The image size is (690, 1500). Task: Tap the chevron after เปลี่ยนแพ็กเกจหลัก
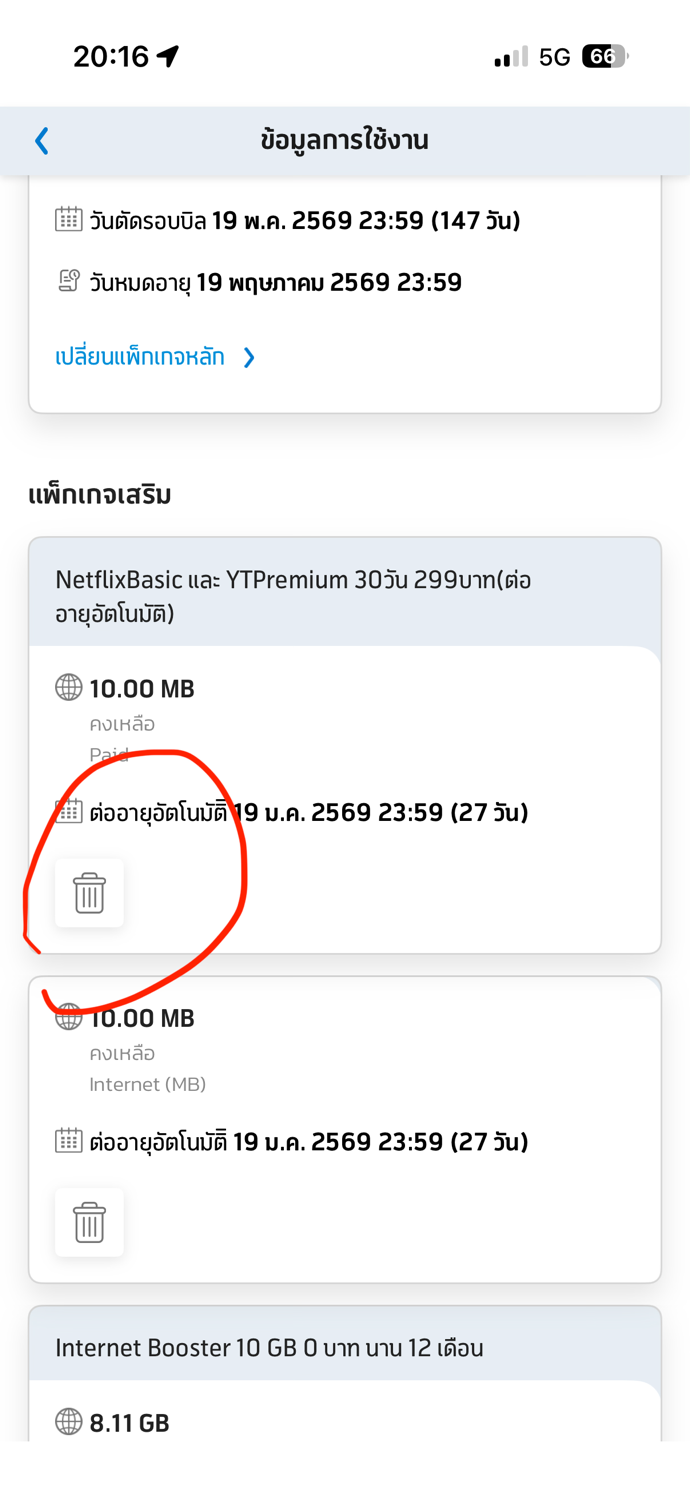pos(249,358)
